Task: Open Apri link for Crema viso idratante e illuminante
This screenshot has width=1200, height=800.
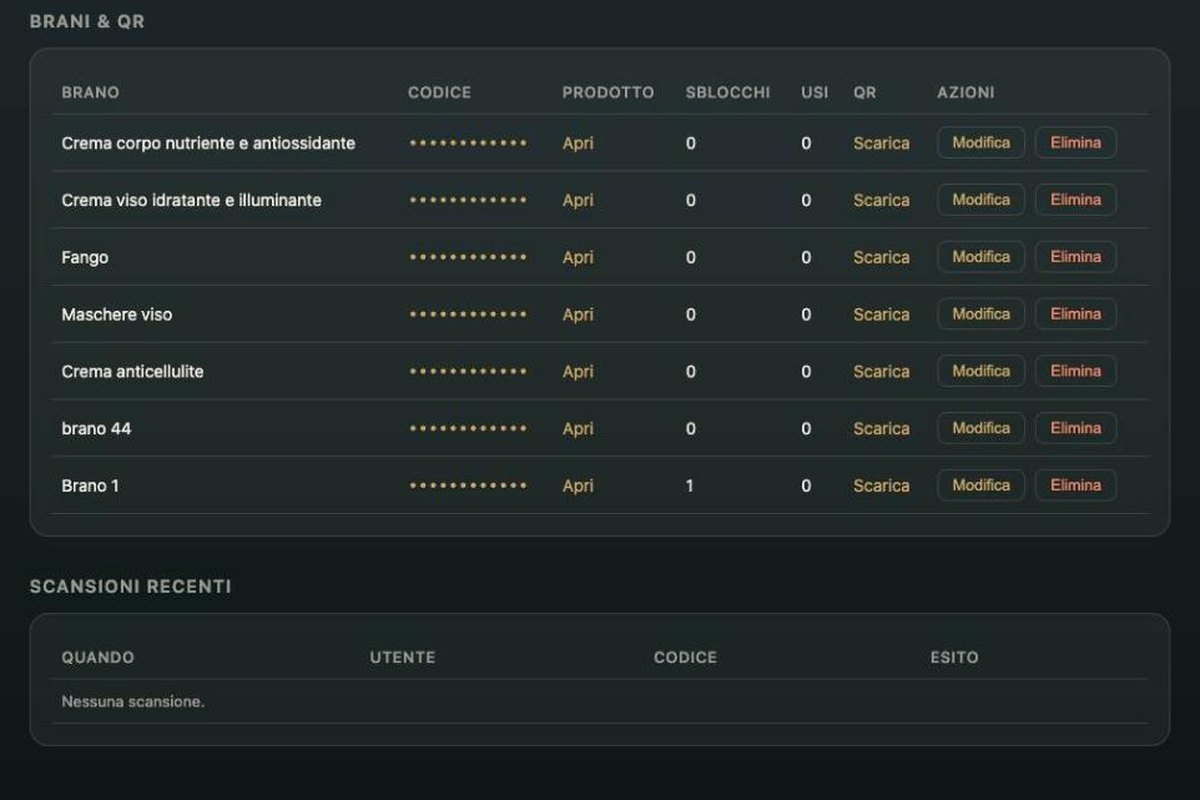Action: 578,200
